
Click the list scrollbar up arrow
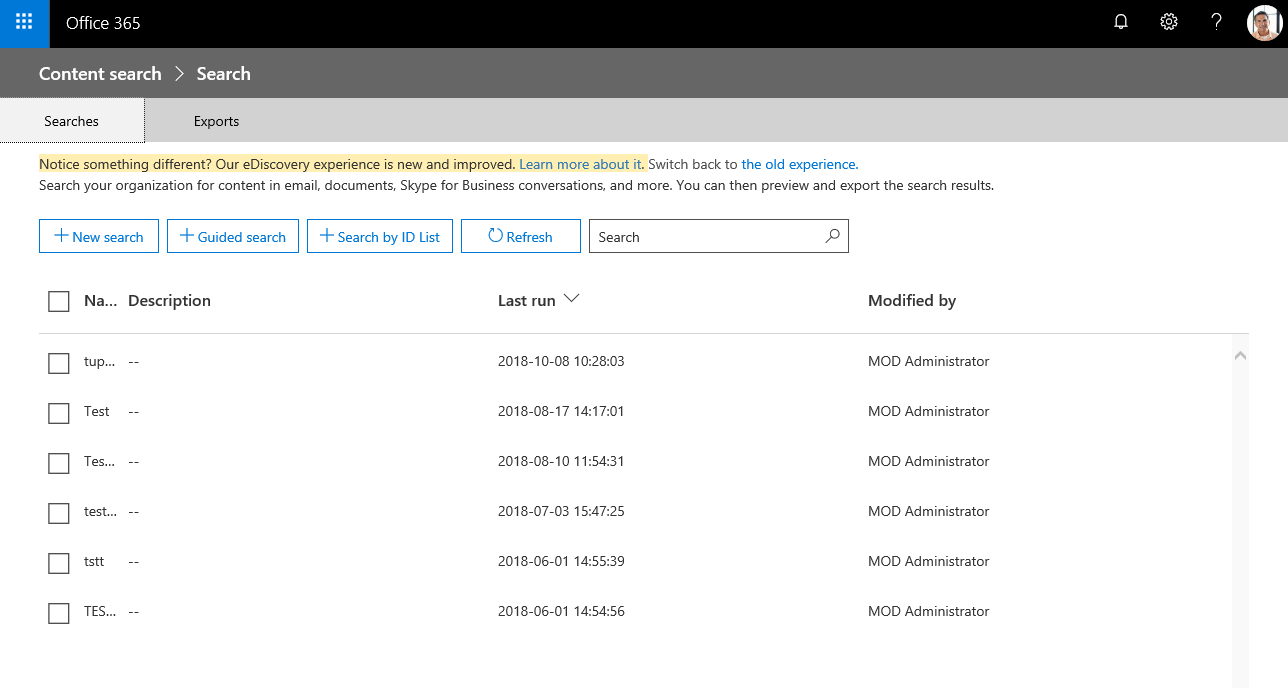[x=1240, y=355]
